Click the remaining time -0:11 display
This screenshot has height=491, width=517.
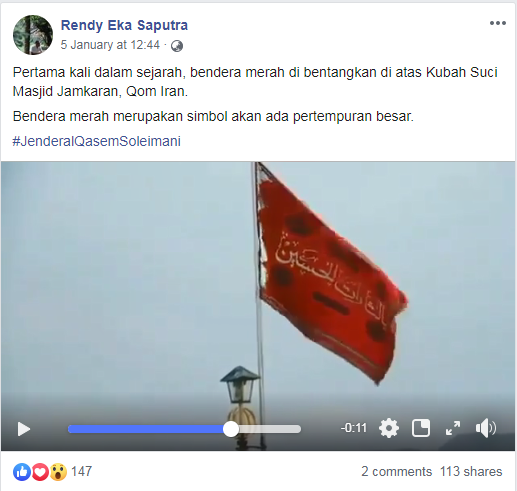pyautogui.click(x=354, y=428)
